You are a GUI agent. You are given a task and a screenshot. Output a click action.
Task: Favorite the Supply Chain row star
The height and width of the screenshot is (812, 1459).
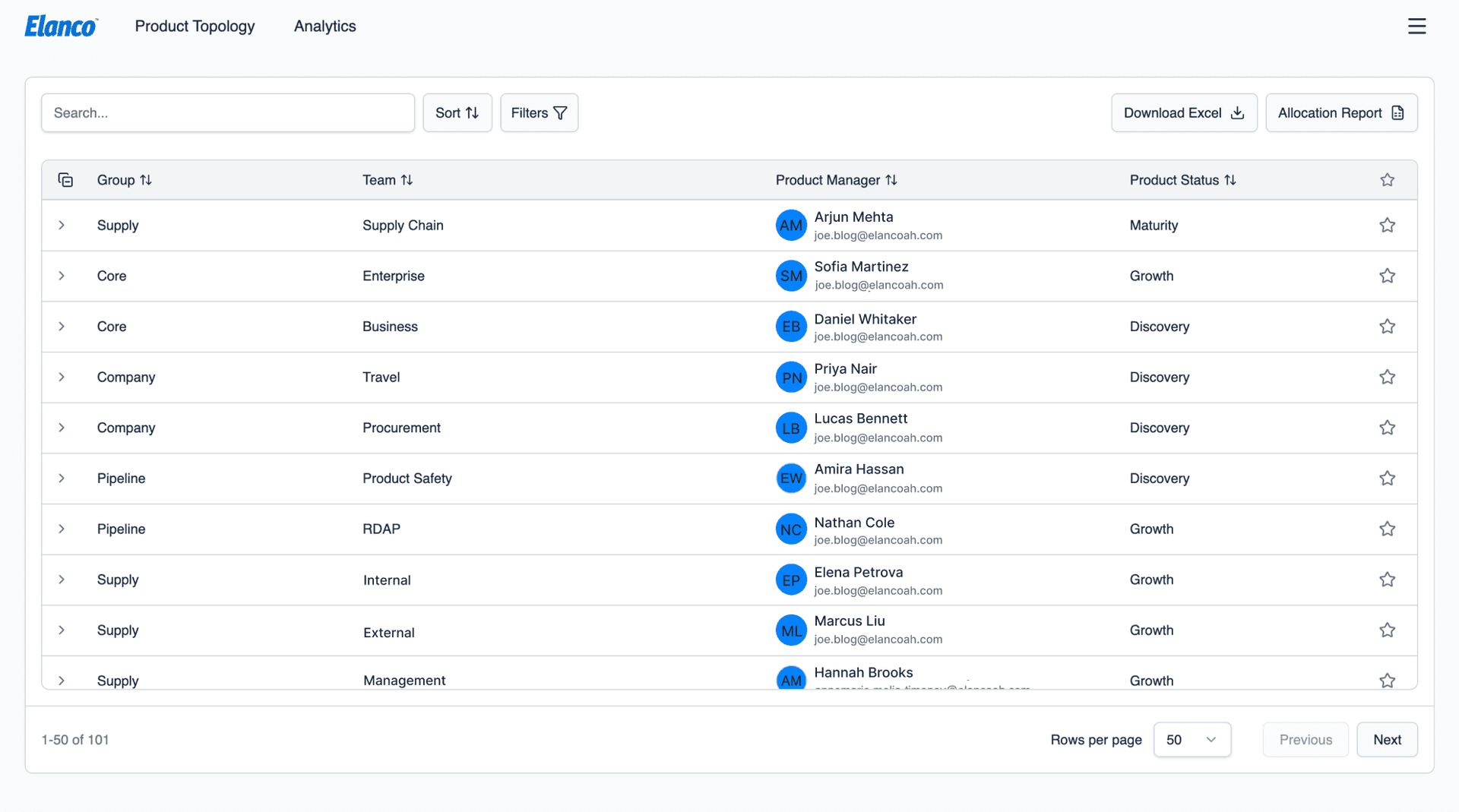point(1387,226)
